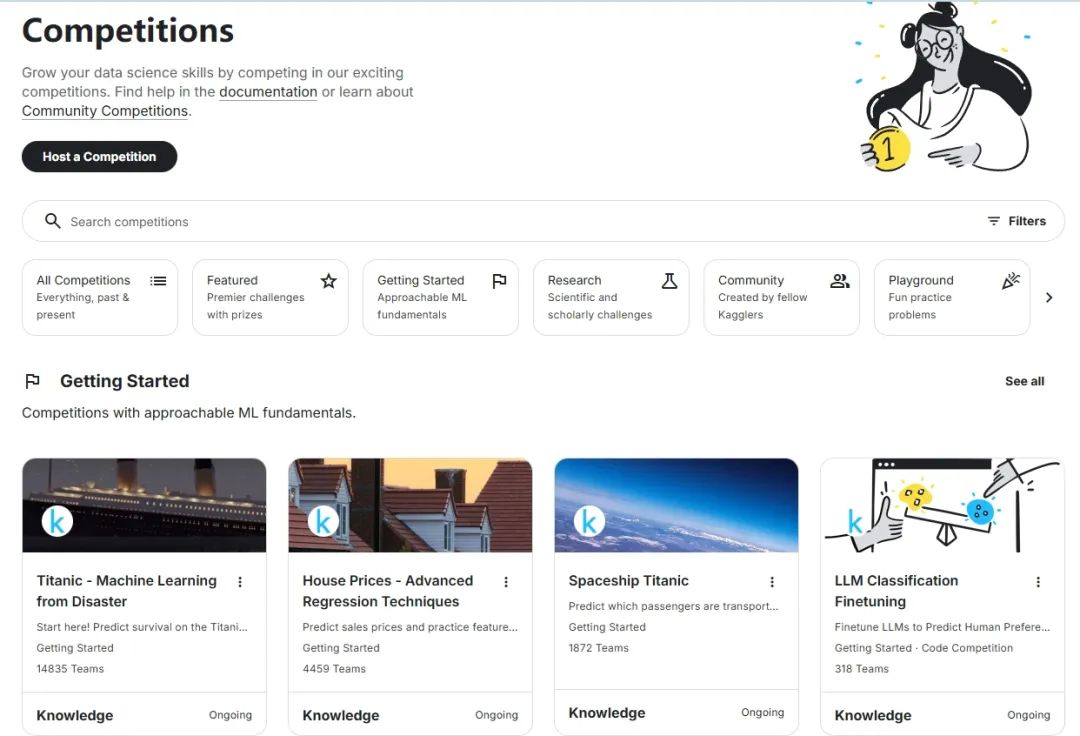Open more options for Titanic competition
Viewport: 1080px width, 736px height.
pyautogui.click(x=240, y=582)
